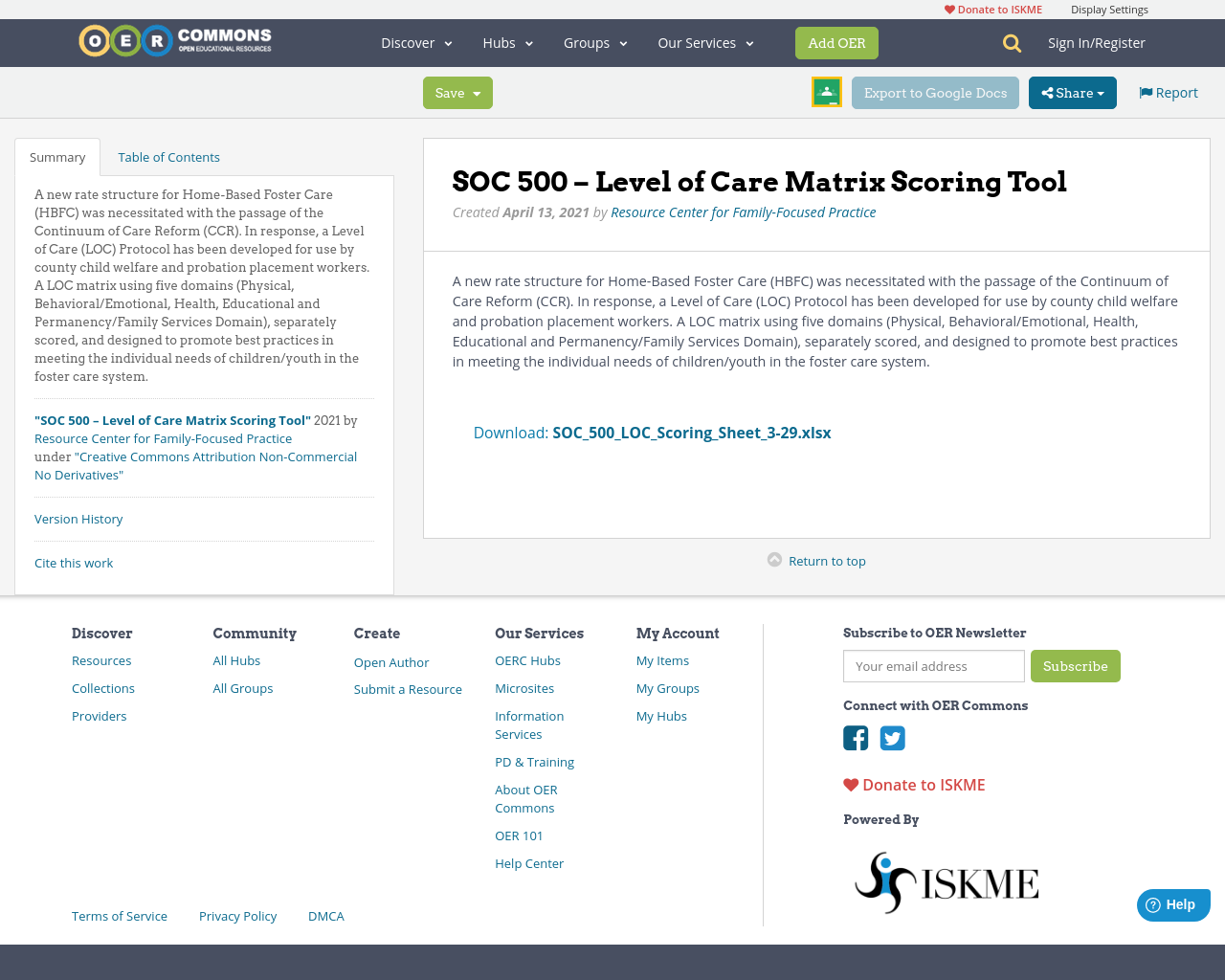The height and width of the screenshot is (980, 1225).
Task: Open OER Commons on Facebook
Action: coord(855,738)
